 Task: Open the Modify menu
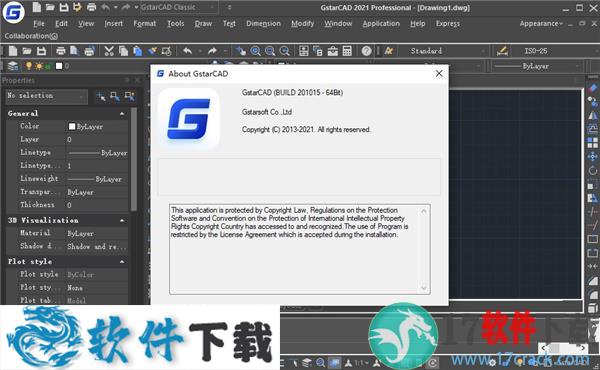(x=302, y=23)
